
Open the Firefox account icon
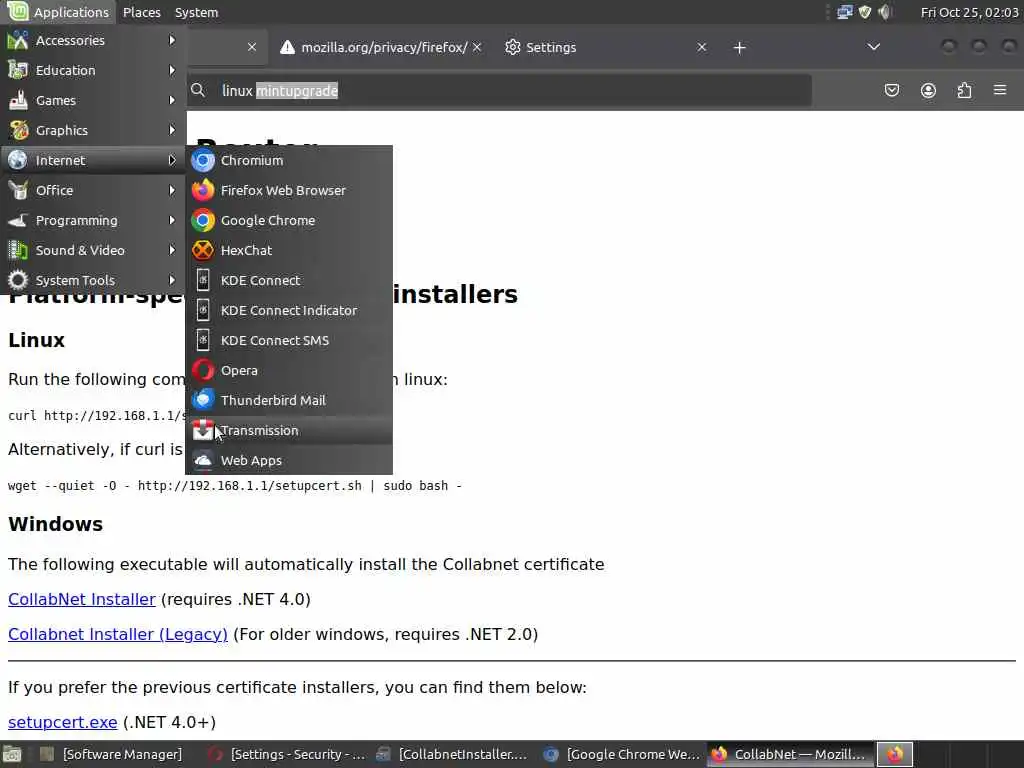(x=928, y=90)
